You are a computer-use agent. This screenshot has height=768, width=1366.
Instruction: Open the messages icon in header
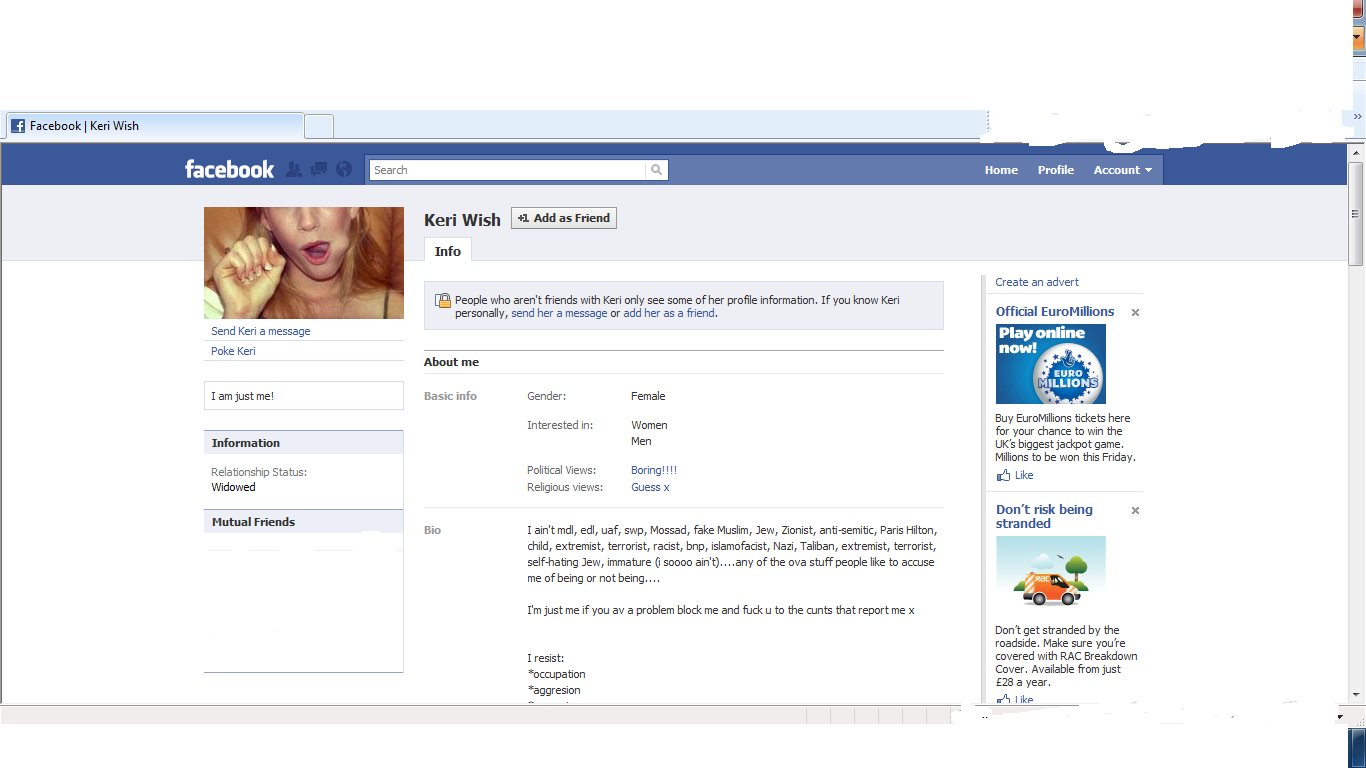pos(319,170)
